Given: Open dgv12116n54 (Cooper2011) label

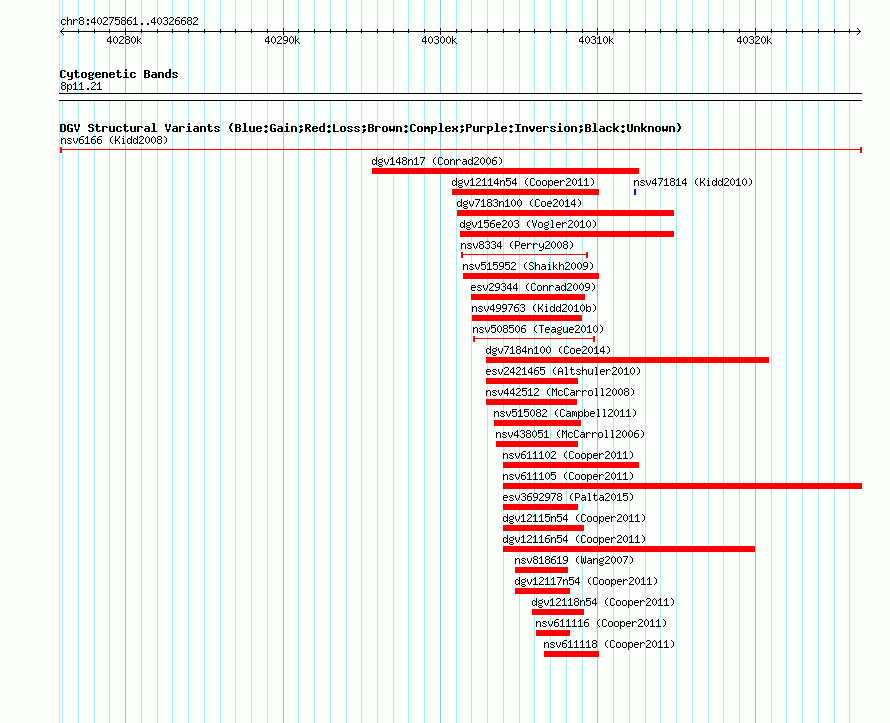Looking at the screenshot, I should pos(574,539).
